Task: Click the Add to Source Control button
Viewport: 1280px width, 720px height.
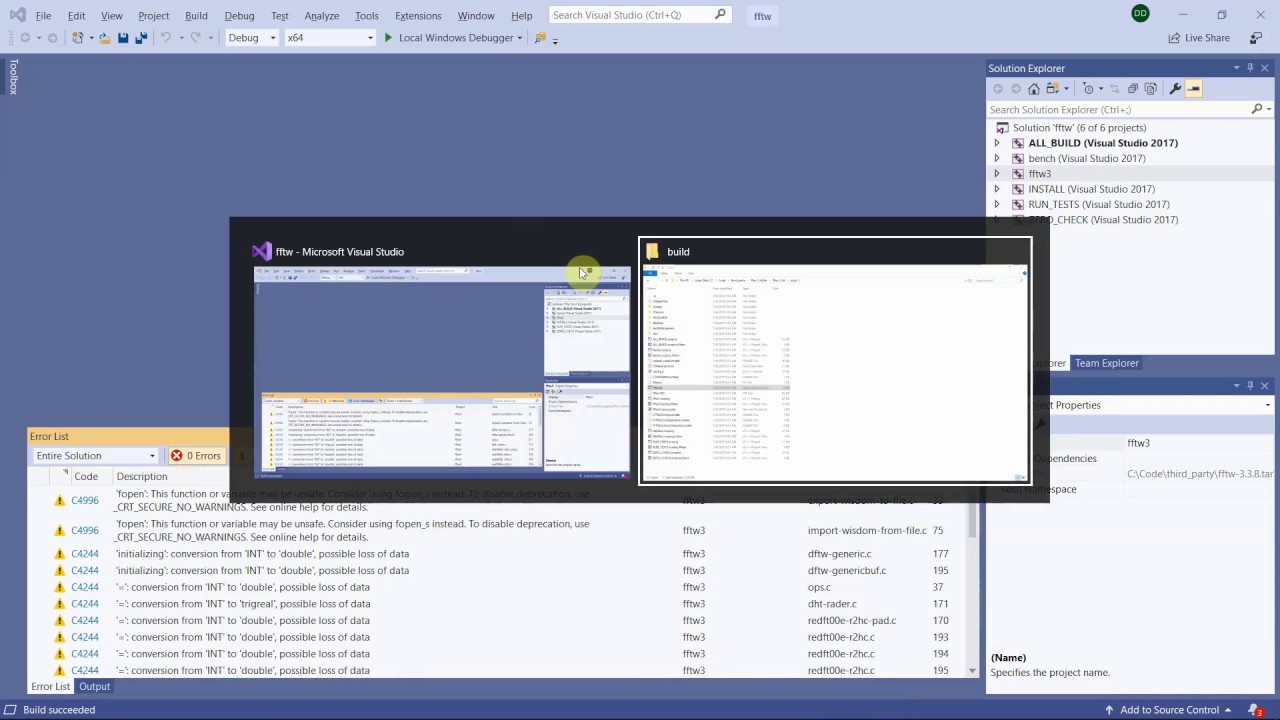Action: pyautogui.click(x=1169, y=710)
